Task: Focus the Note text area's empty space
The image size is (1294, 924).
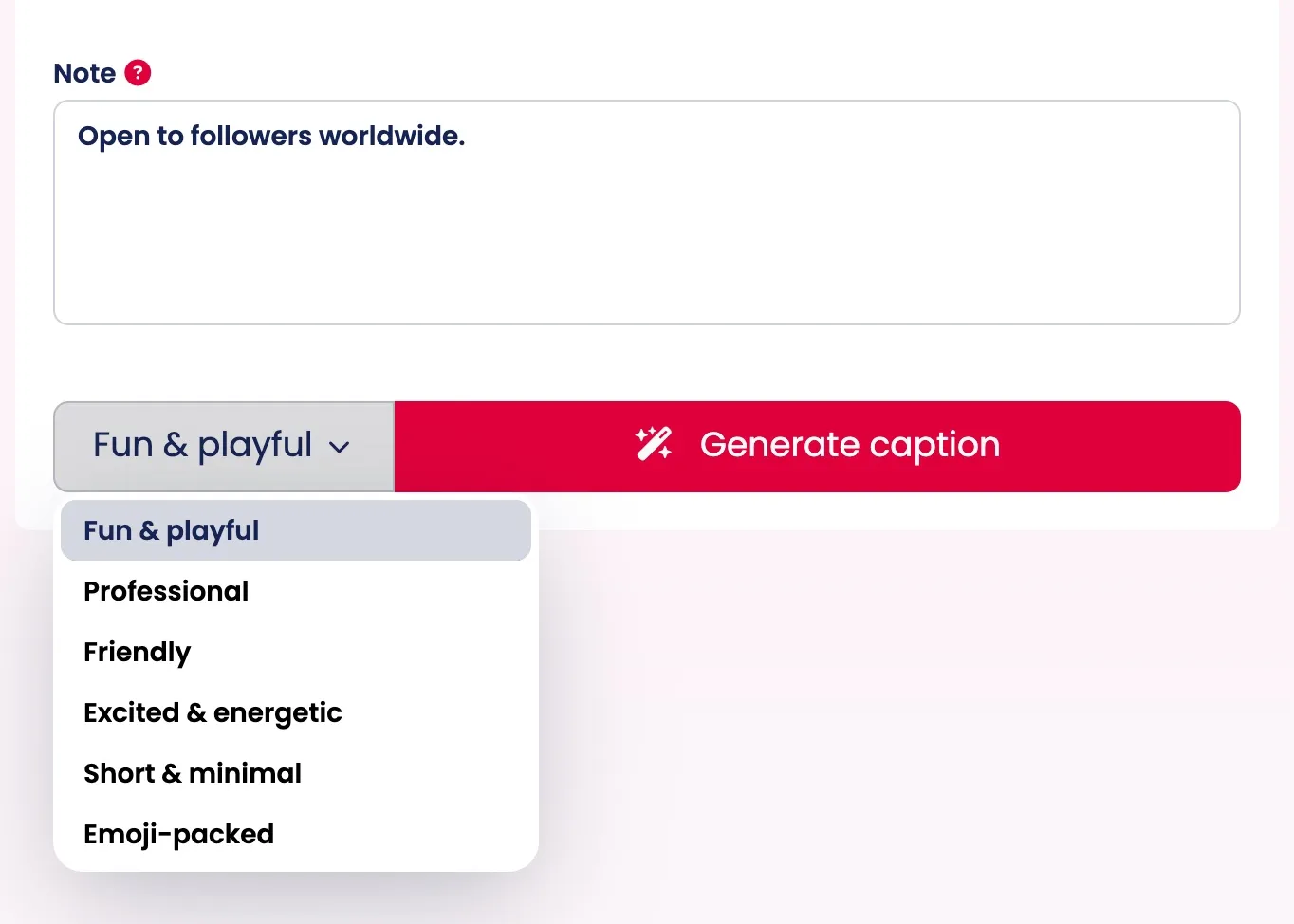Action: point(647,237)
